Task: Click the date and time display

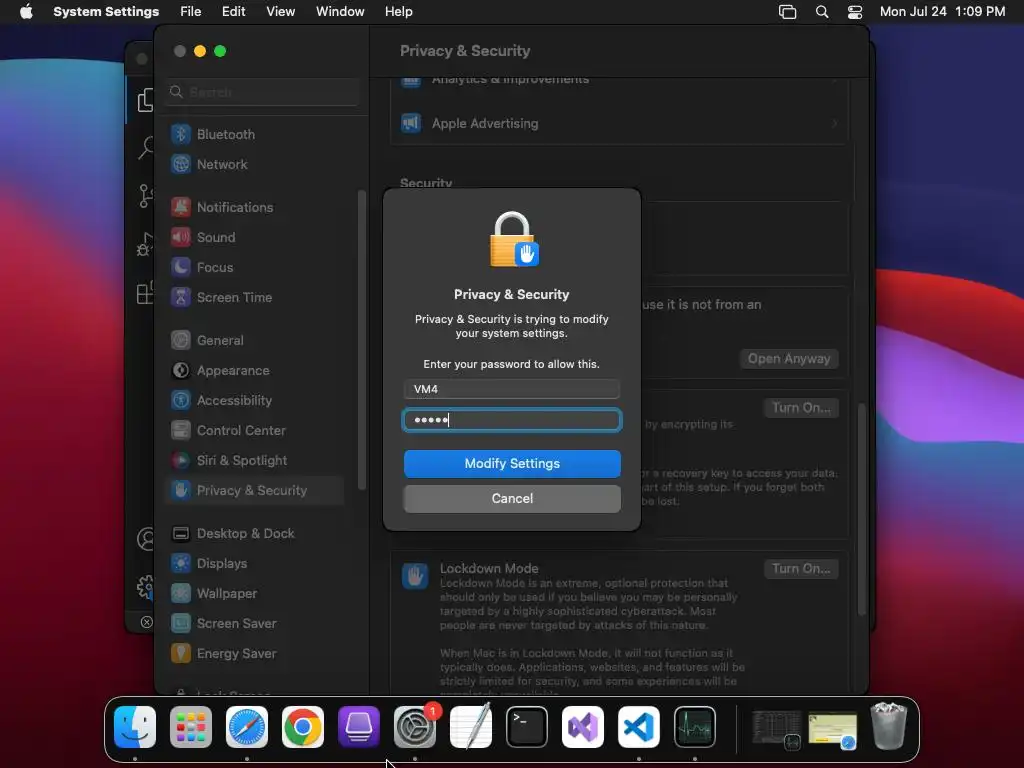Action: [x=942, y=12]
